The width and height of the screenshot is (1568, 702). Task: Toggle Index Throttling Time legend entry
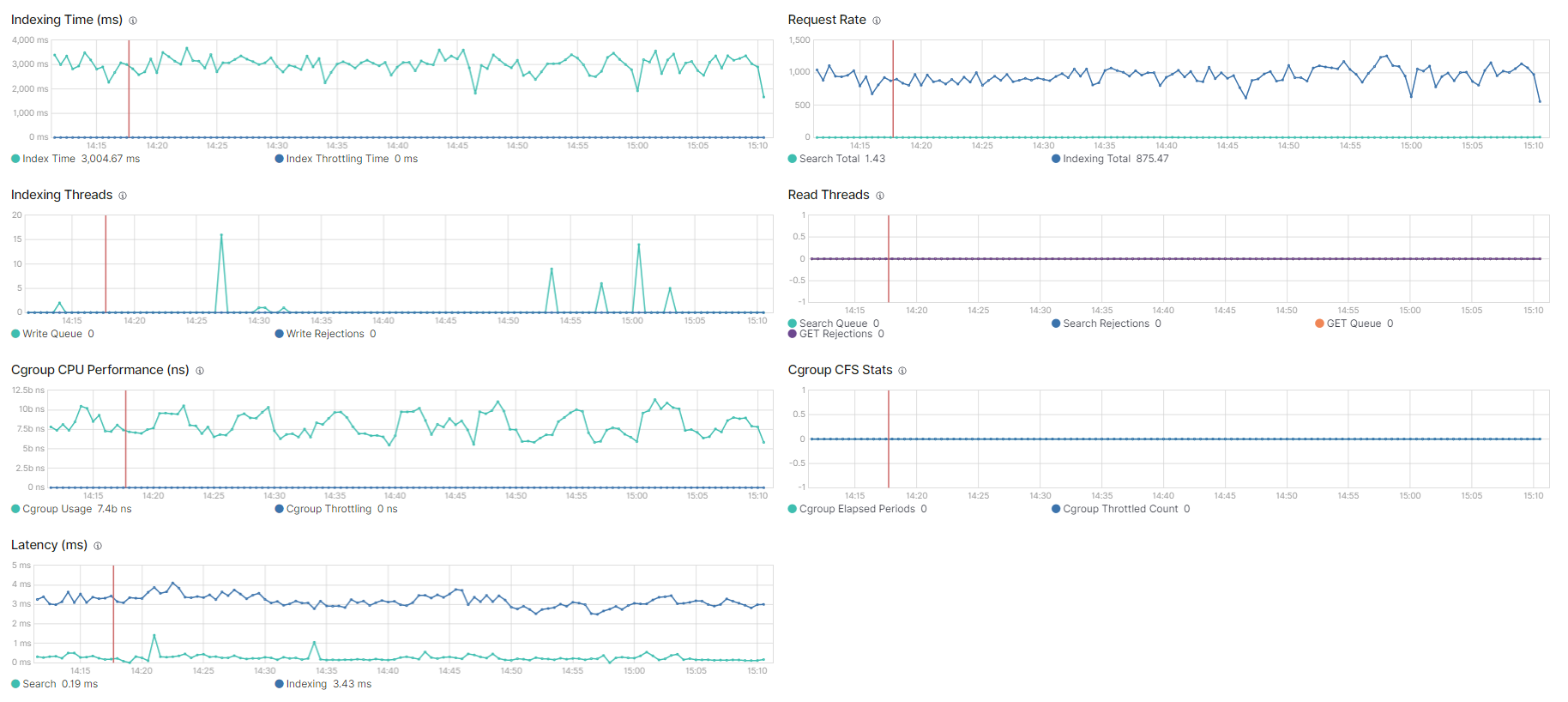pyautogui.click(x=347, y=159)
